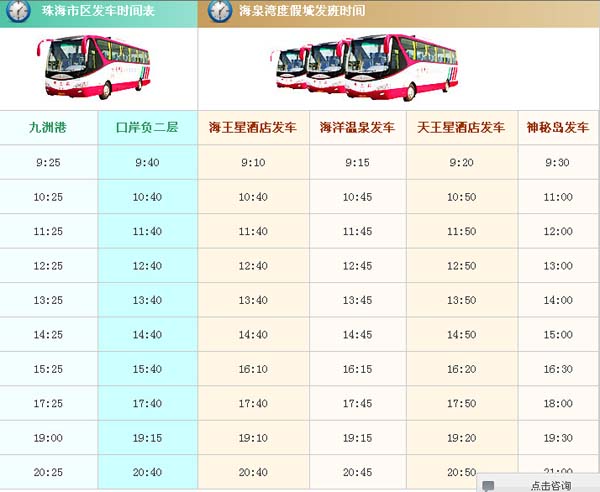
Task: Select the 19:10 time under 海王星酒店发车
Action: coord(253,438)
